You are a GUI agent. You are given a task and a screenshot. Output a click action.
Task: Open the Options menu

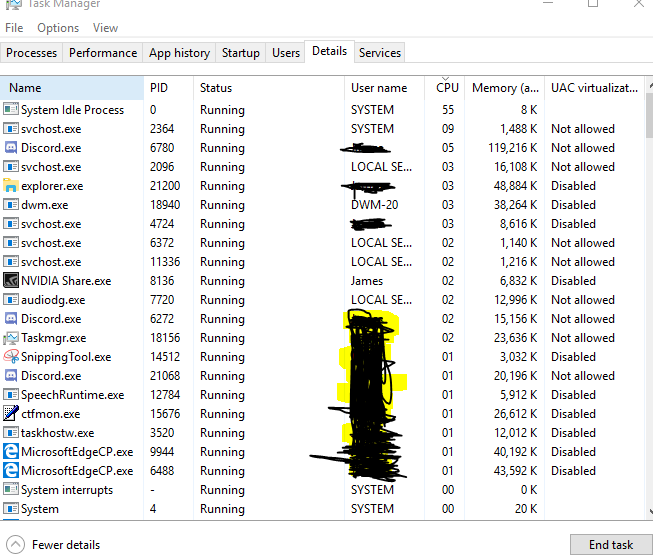tap(58, 28)
